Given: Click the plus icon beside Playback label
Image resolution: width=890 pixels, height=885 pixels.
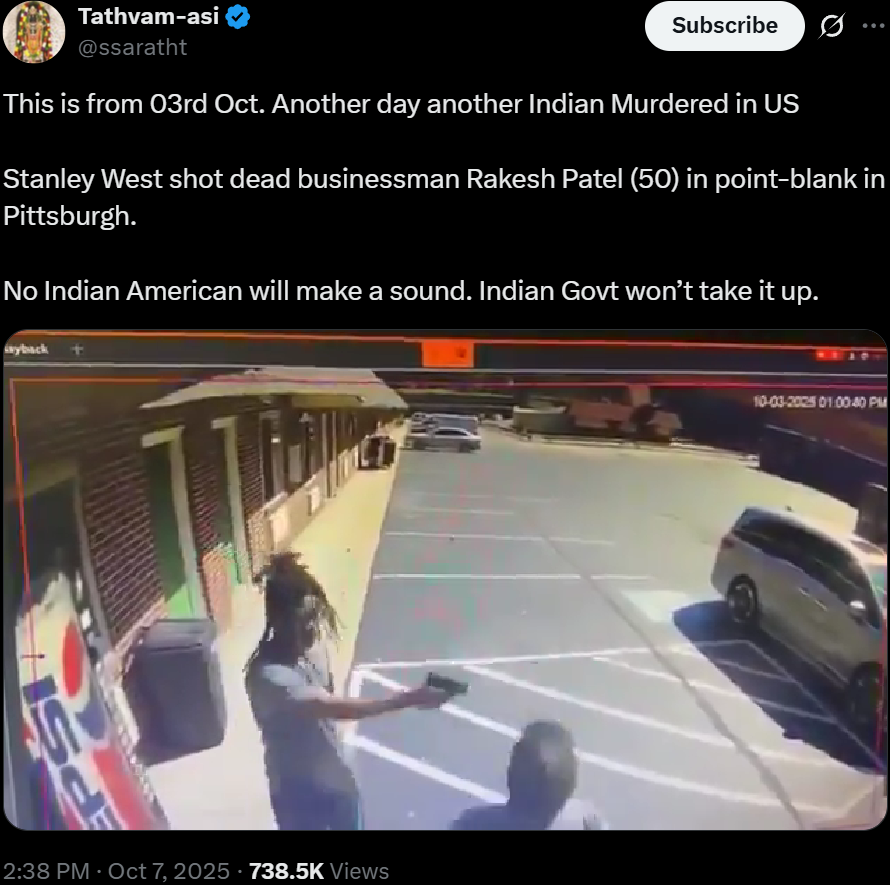Looking at the screenshot, I should click(x=77, y=350).
